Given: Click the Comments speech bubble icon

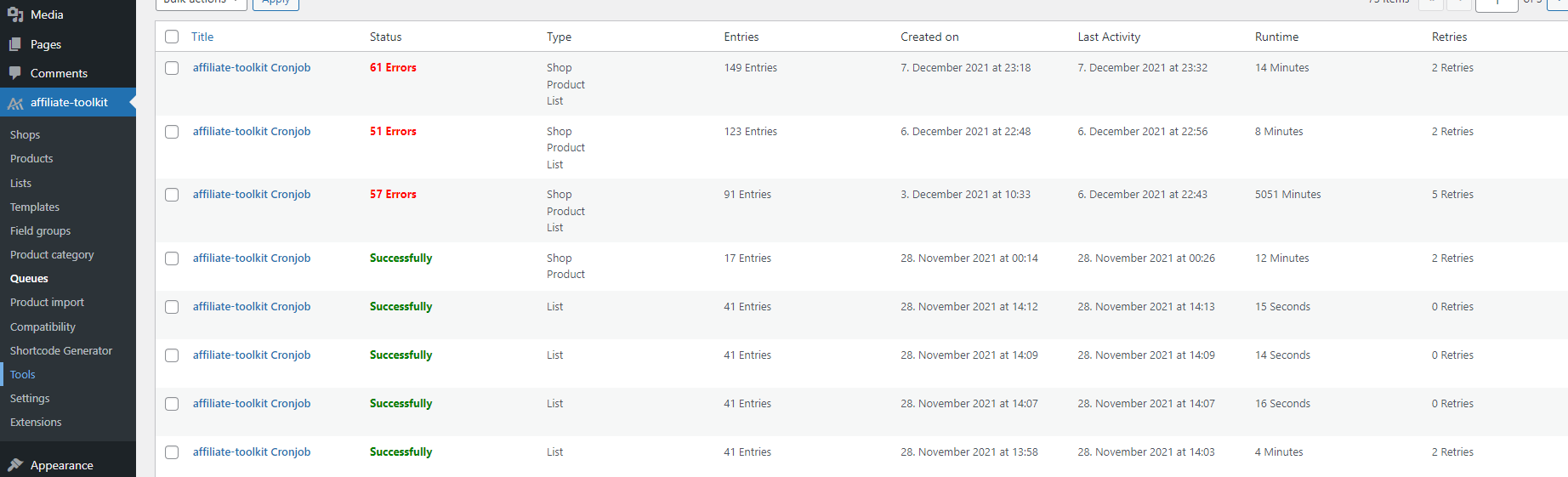Looking at the screenshot, I should click(15, 73).
